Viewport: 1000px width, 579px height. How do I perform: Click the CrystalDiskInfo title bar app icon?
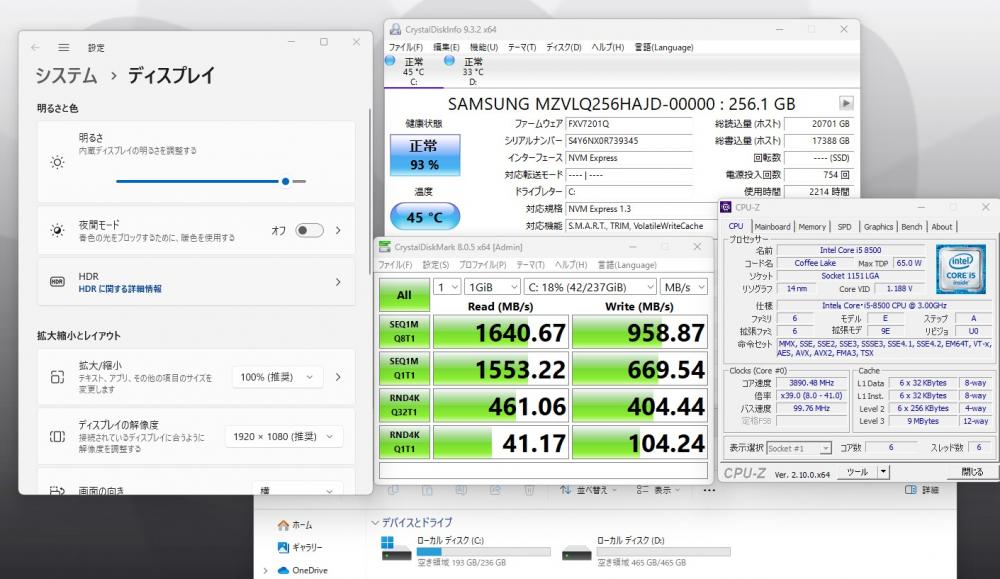[395, 29]
